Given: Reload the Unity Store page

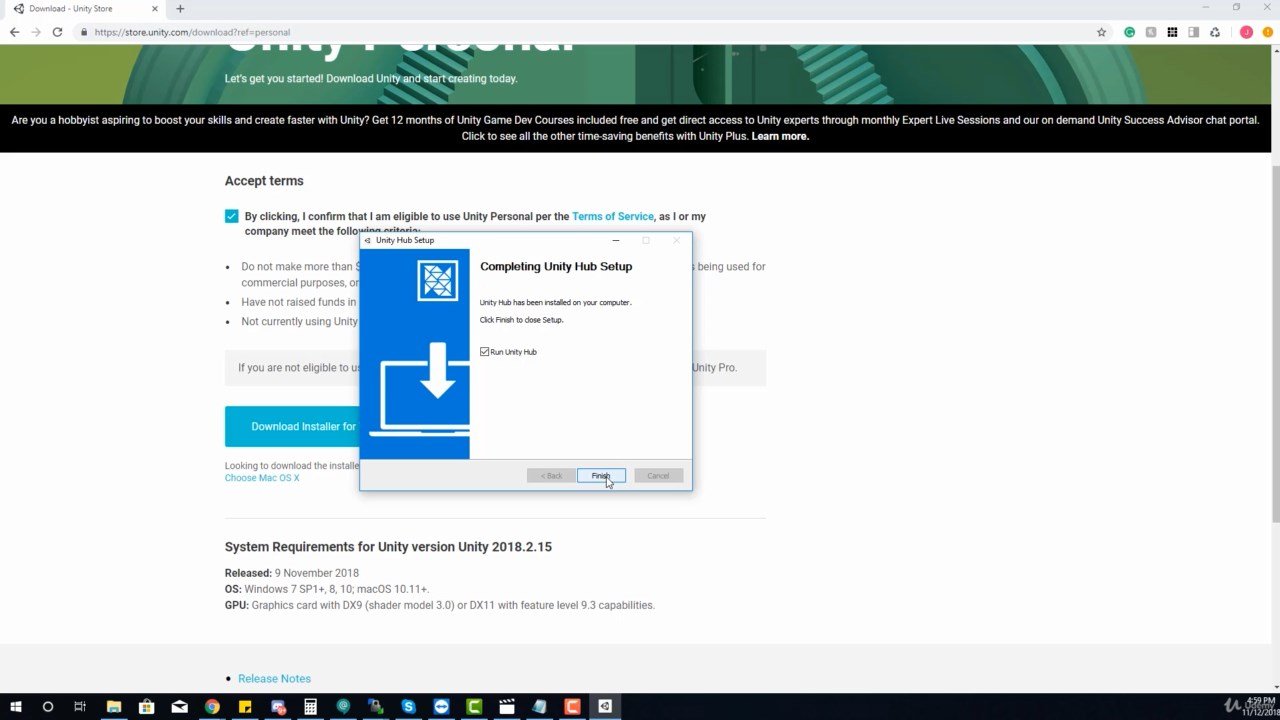Looking at the screenshot, I should (x=58, y=32).
